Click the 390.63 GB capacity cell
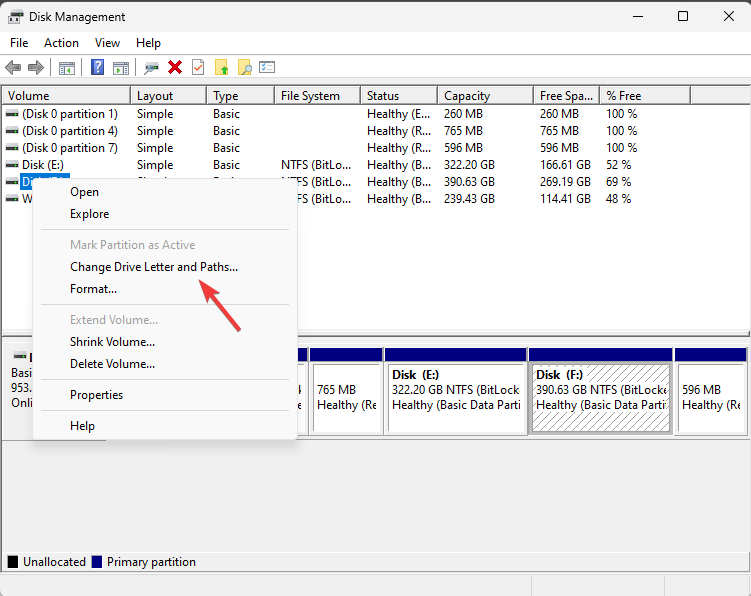Viewport: 751px width, 596px height. [469, 182]
